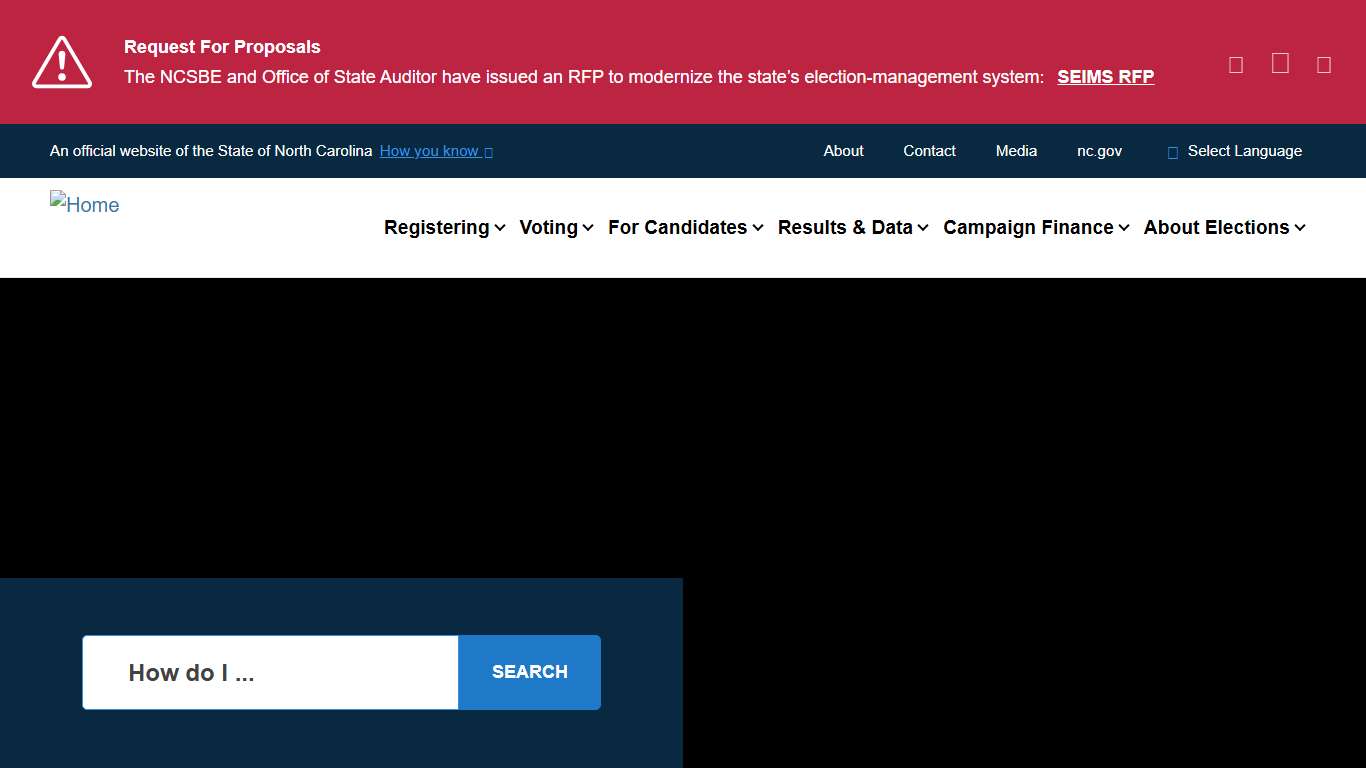Screen dimensions: 1366x768
Task: Open the About Elections dropdown
Action: 1224,227
